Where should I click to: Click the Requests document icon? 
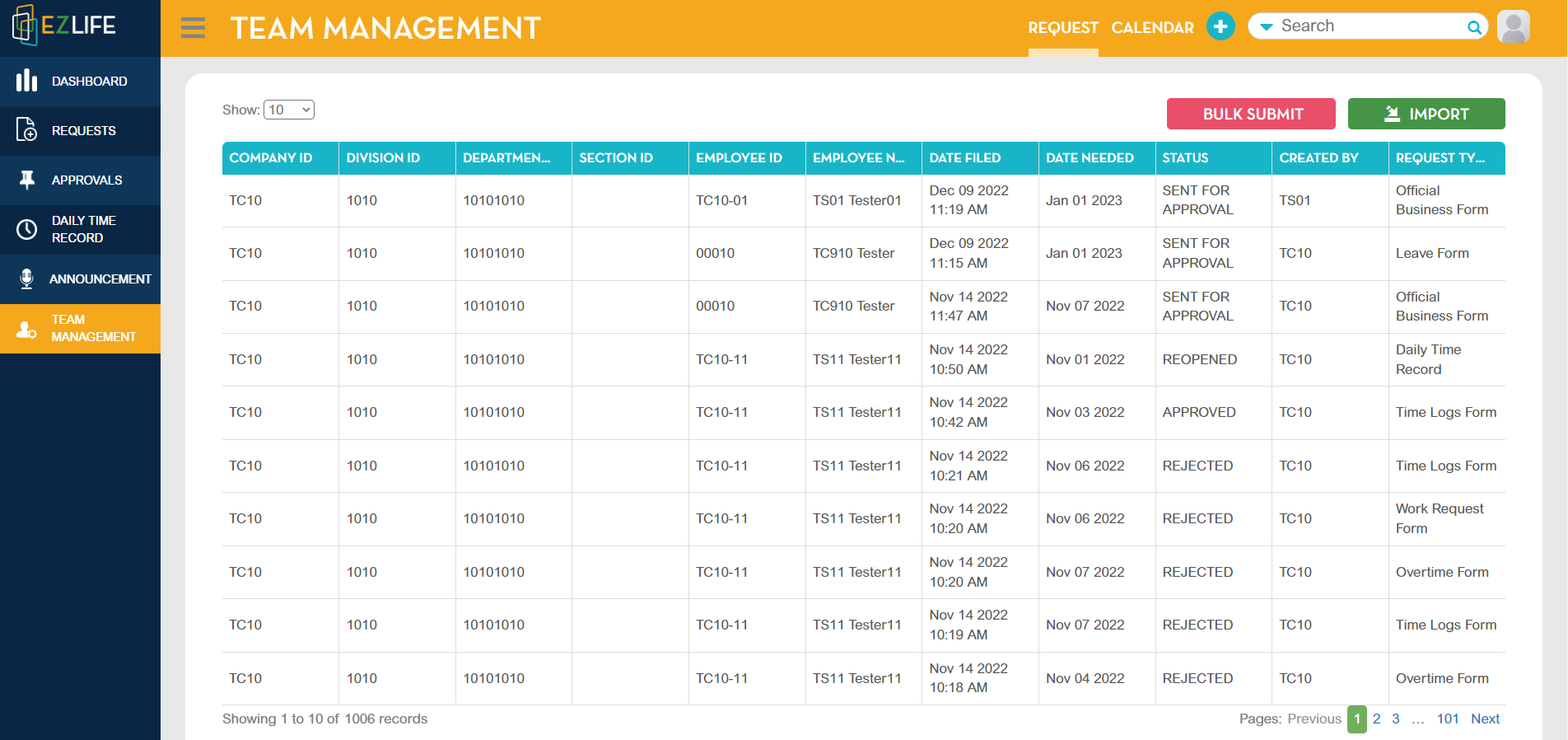pyautogui.click(x=26, y=129)
